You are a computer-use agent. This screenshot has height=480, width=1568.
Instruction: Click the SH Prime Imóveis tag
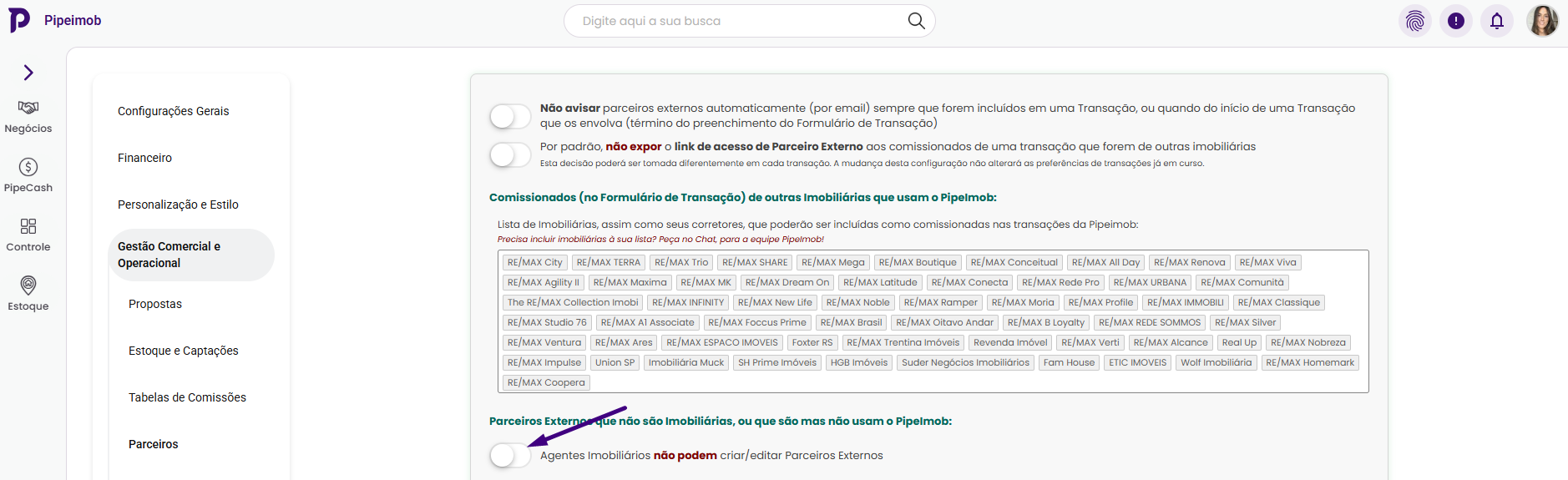click(777, 362)
